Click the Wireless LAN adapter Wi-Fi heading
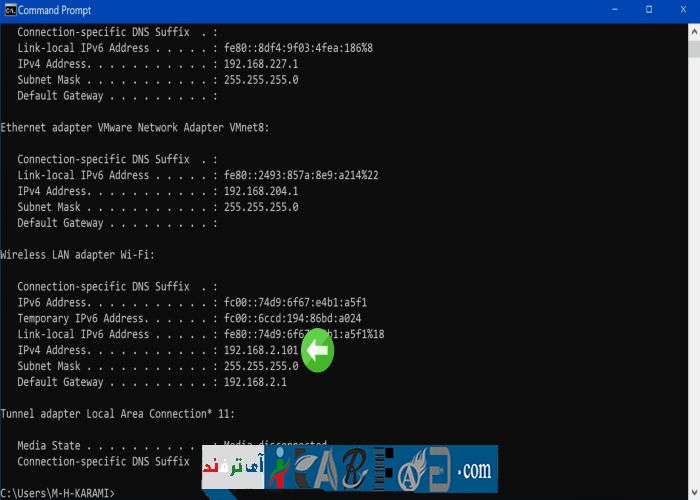The height and width of the screenshot is (500, 700). (77, 255)
